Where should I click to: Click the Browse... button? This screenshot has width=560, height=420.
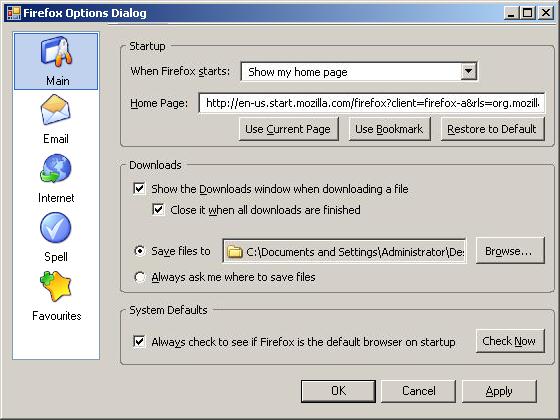[510, 251]
